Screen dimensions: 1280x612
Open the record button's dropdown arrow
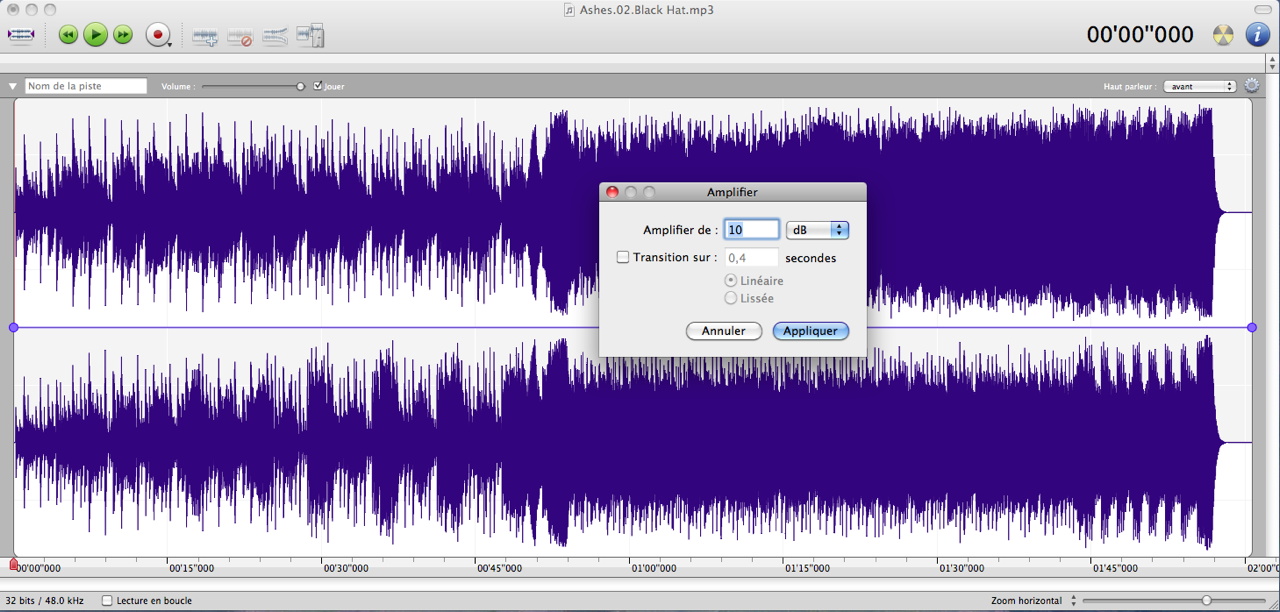170,44
